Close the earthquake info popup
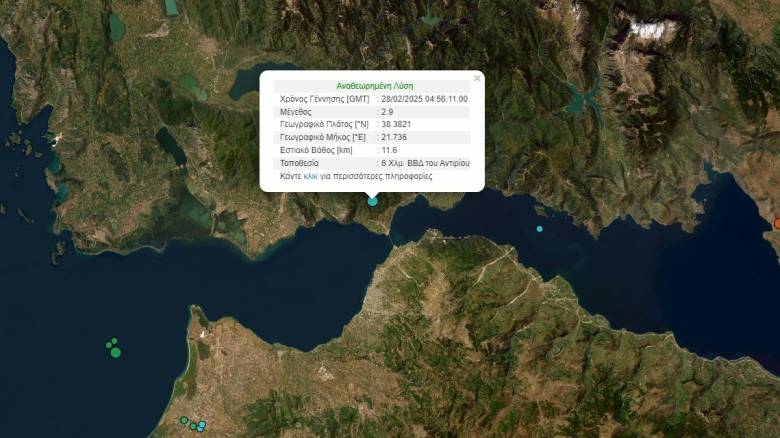 477,77
